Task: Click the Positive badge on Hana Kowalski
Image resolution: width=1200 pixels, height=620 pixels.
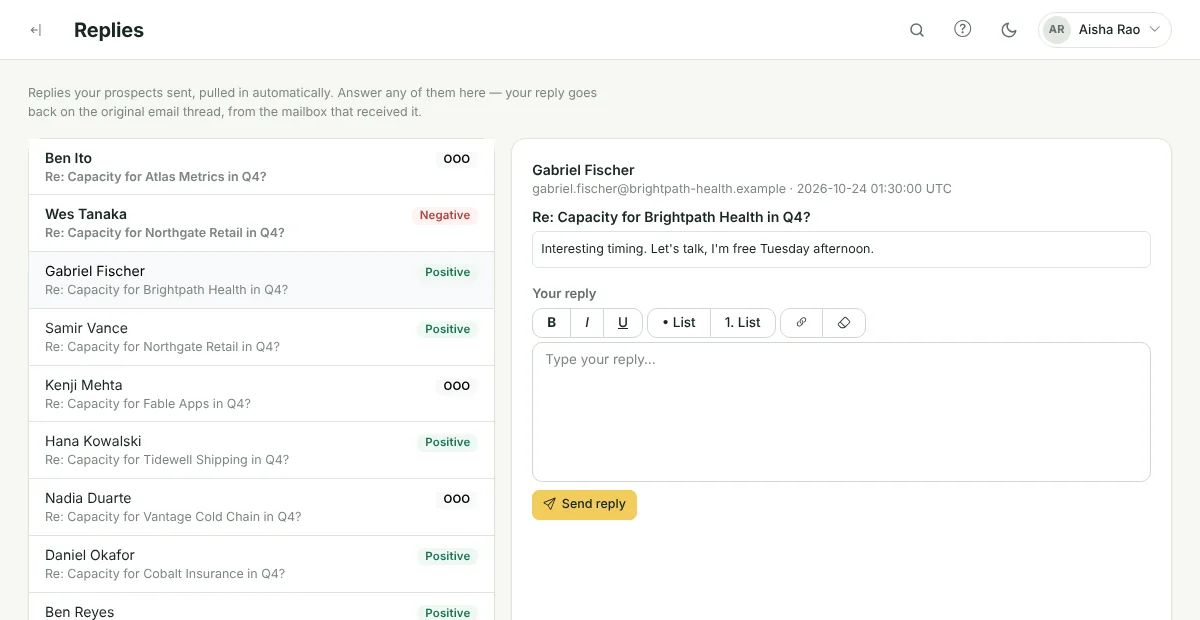Action: pos(447,442)
